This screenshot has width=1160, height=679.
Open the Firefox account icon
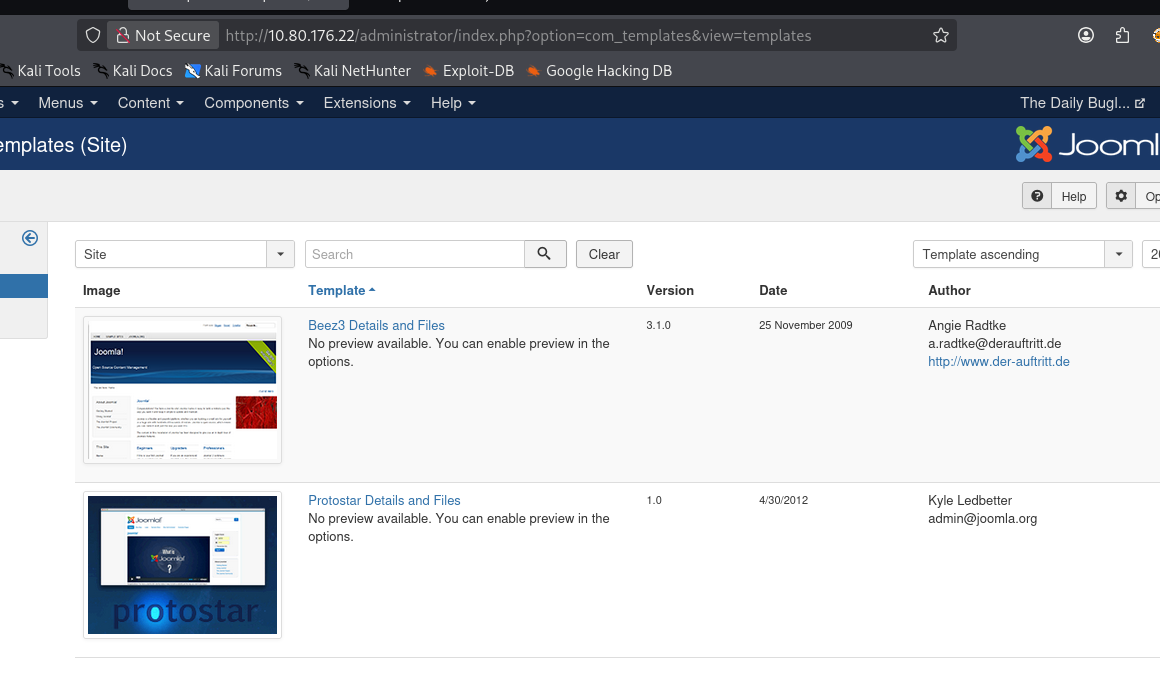coord(1086,34)
